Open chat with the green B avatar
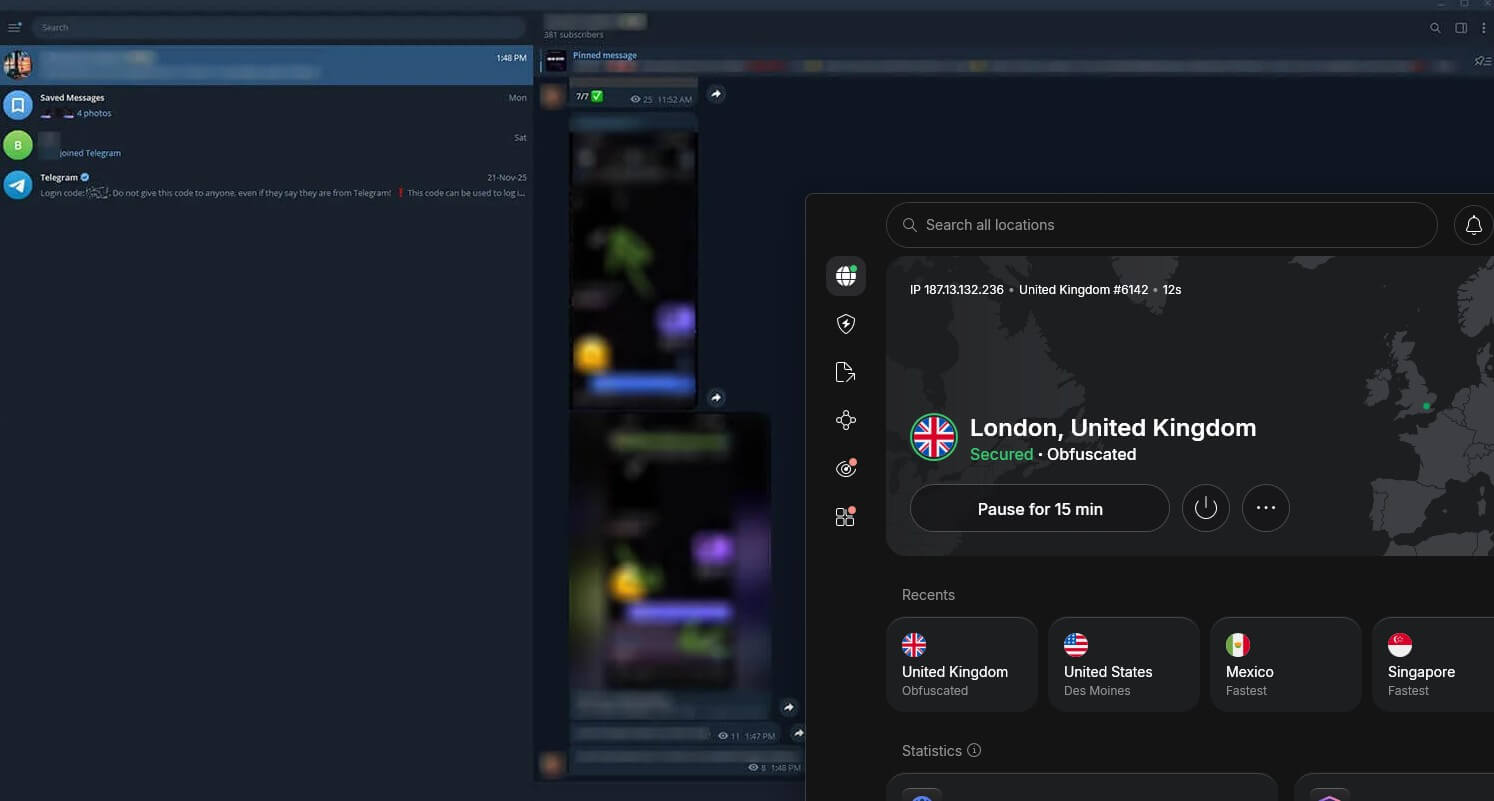The width and height of the screenshot is (1494, 801). click(x=266, y=145)
